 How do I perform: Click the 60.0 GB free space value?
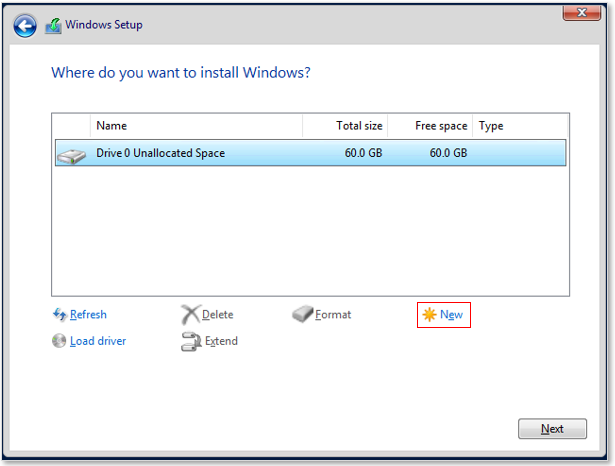point(448,153)
